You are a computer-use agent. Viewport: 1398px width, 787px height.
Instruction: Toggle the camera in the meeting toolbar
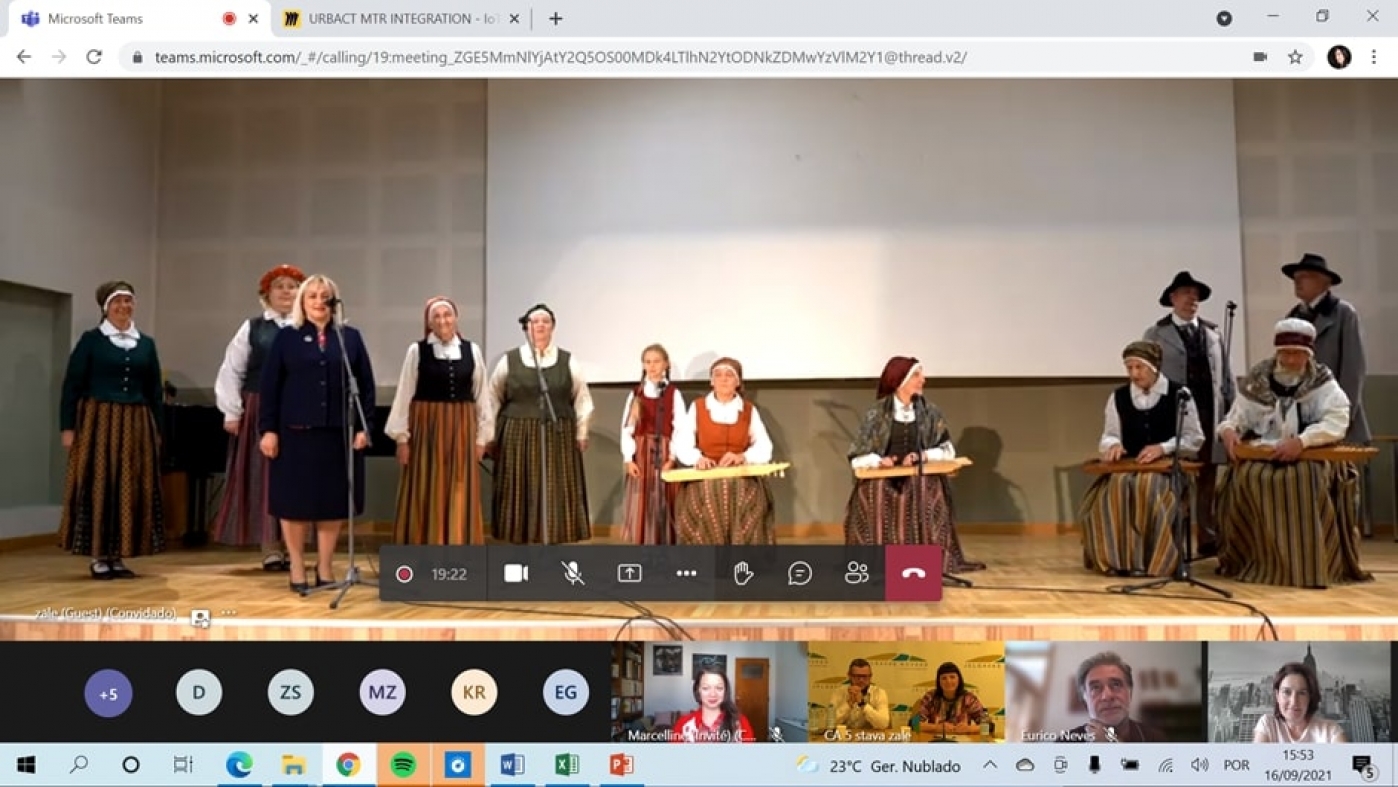pyautogui.click(x=516, y=573)
